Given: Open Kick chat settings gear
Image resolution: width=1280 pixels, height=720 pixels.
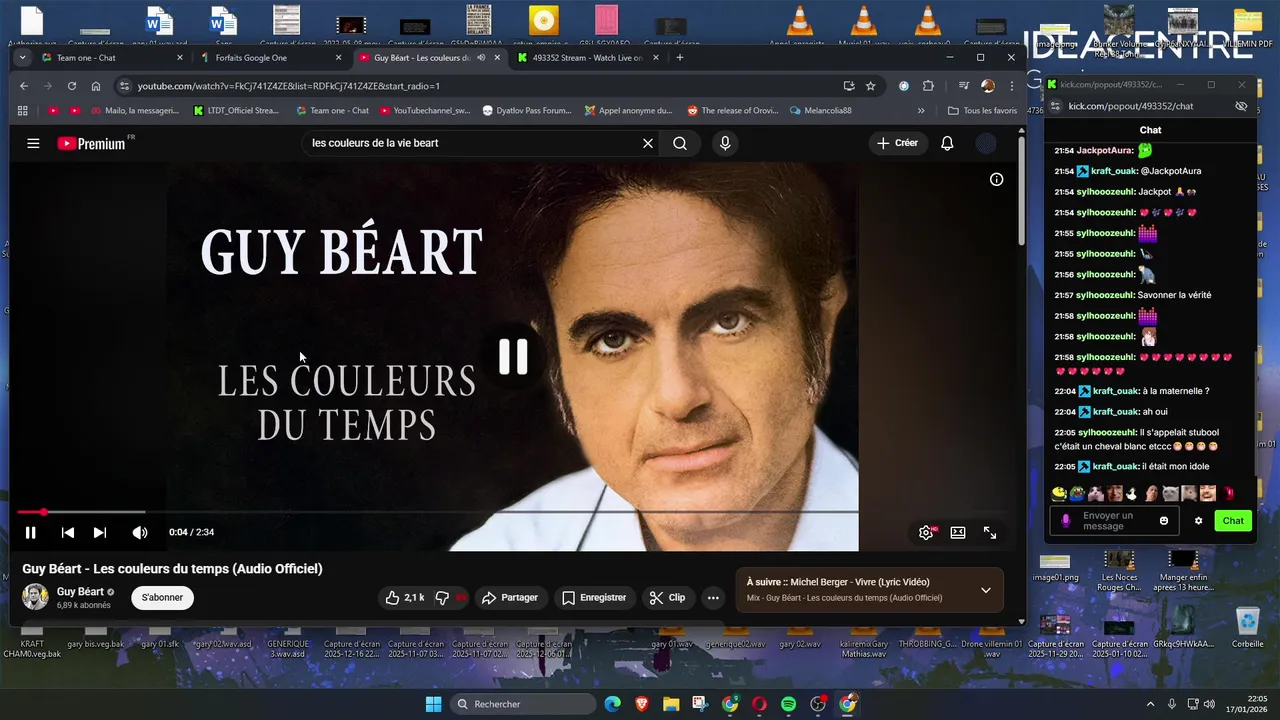Looking at the screenshot, I should (1199, 521).
